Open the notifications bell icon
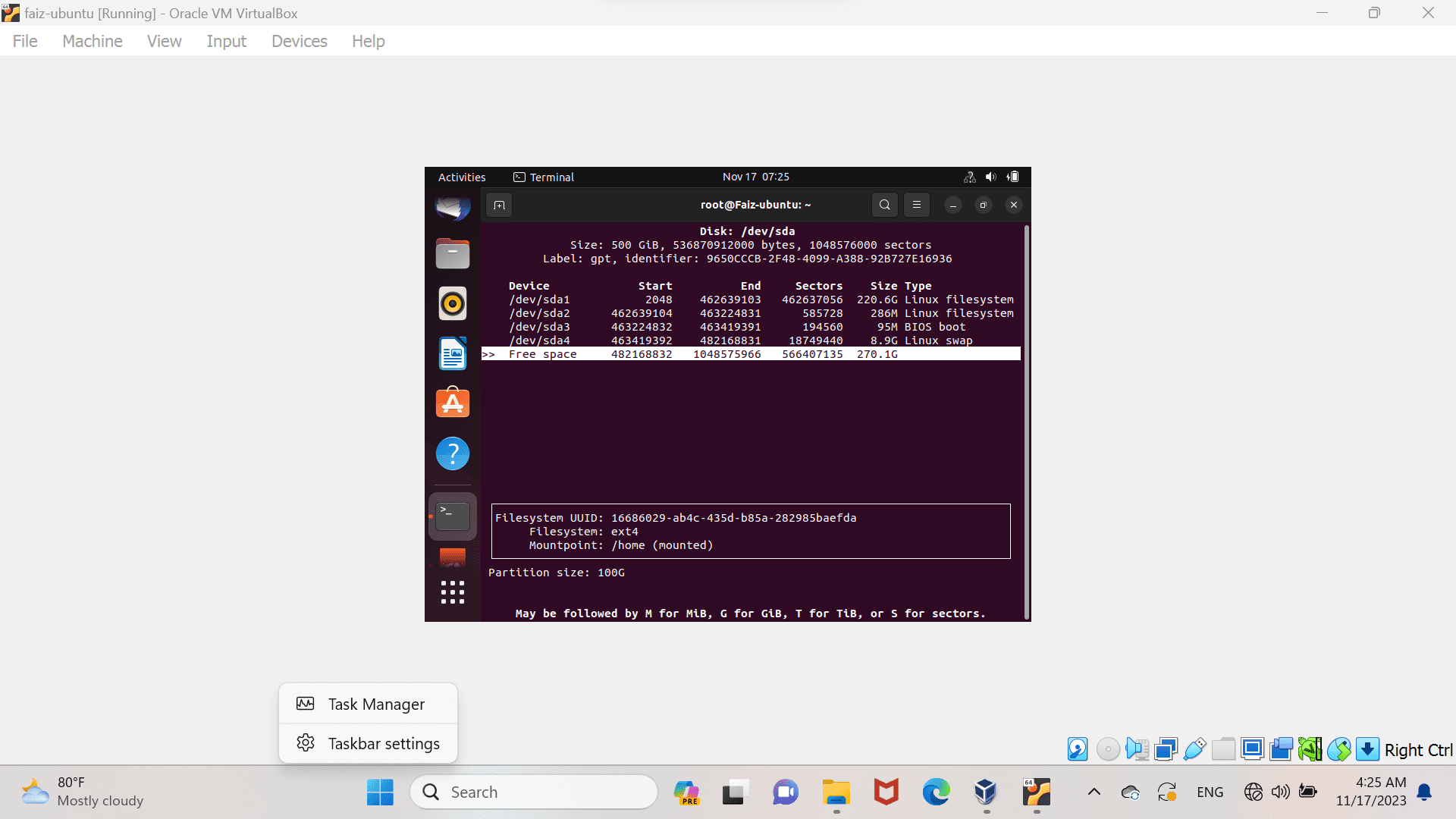This screenshot has width=1456, height=819. 1425,792
